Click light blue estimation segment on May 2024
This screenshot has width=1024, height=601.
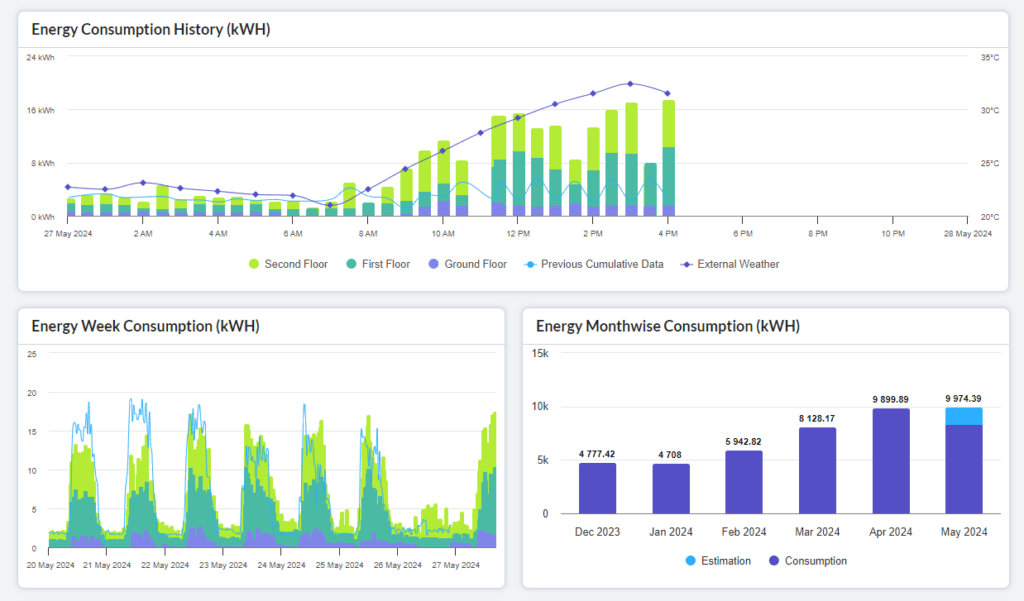click(963, 416)
